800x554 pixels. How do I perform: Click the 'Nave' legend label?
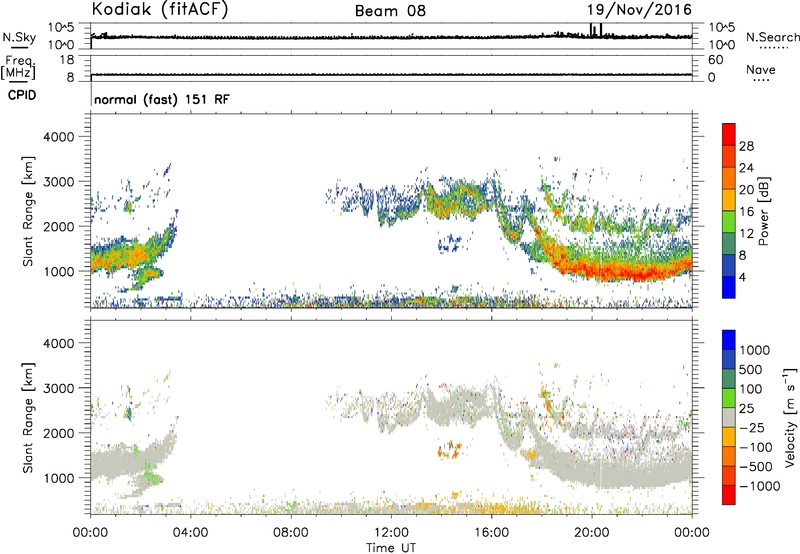tap(761, 69)
